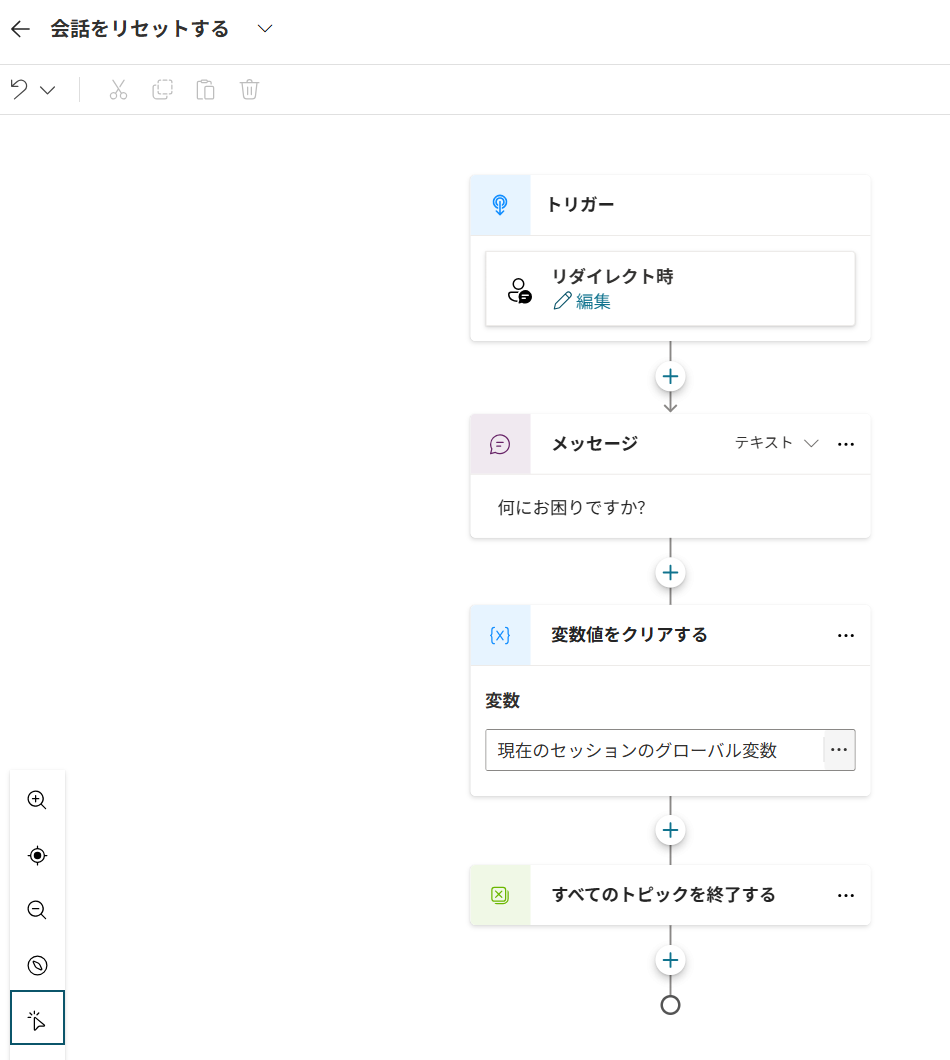Reset canvas view to center
Screen dimensions: 950x1060
tap(37, 855)
